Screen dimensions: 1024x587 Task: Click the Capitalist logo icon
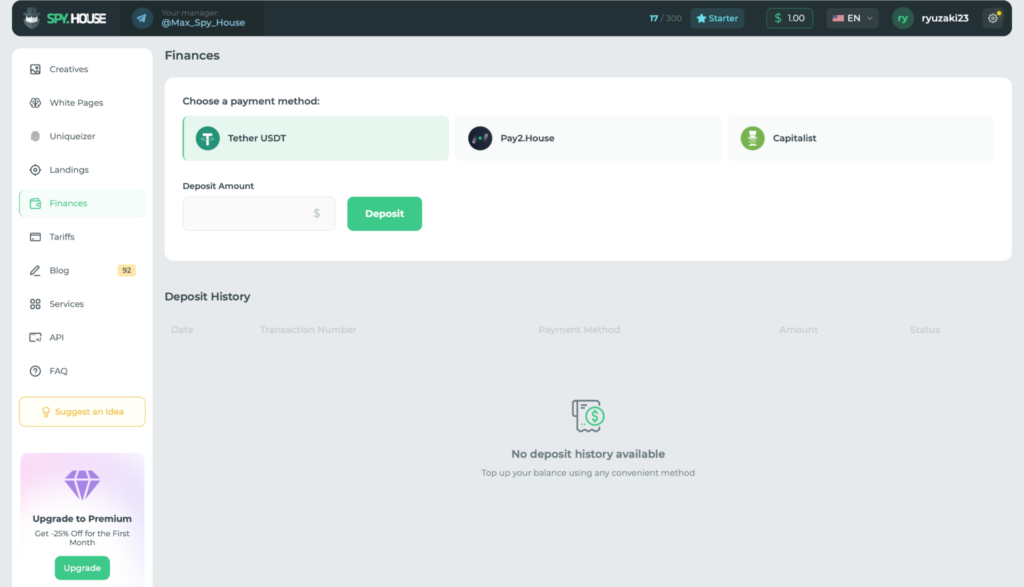[752, 138]
